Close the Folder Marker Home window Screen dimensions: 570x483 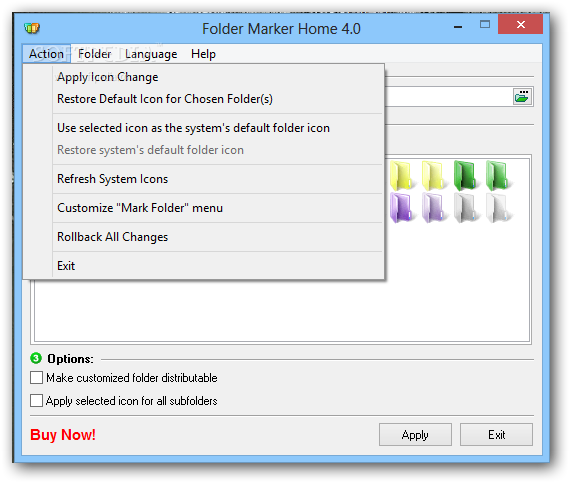(x=521, y=25)
